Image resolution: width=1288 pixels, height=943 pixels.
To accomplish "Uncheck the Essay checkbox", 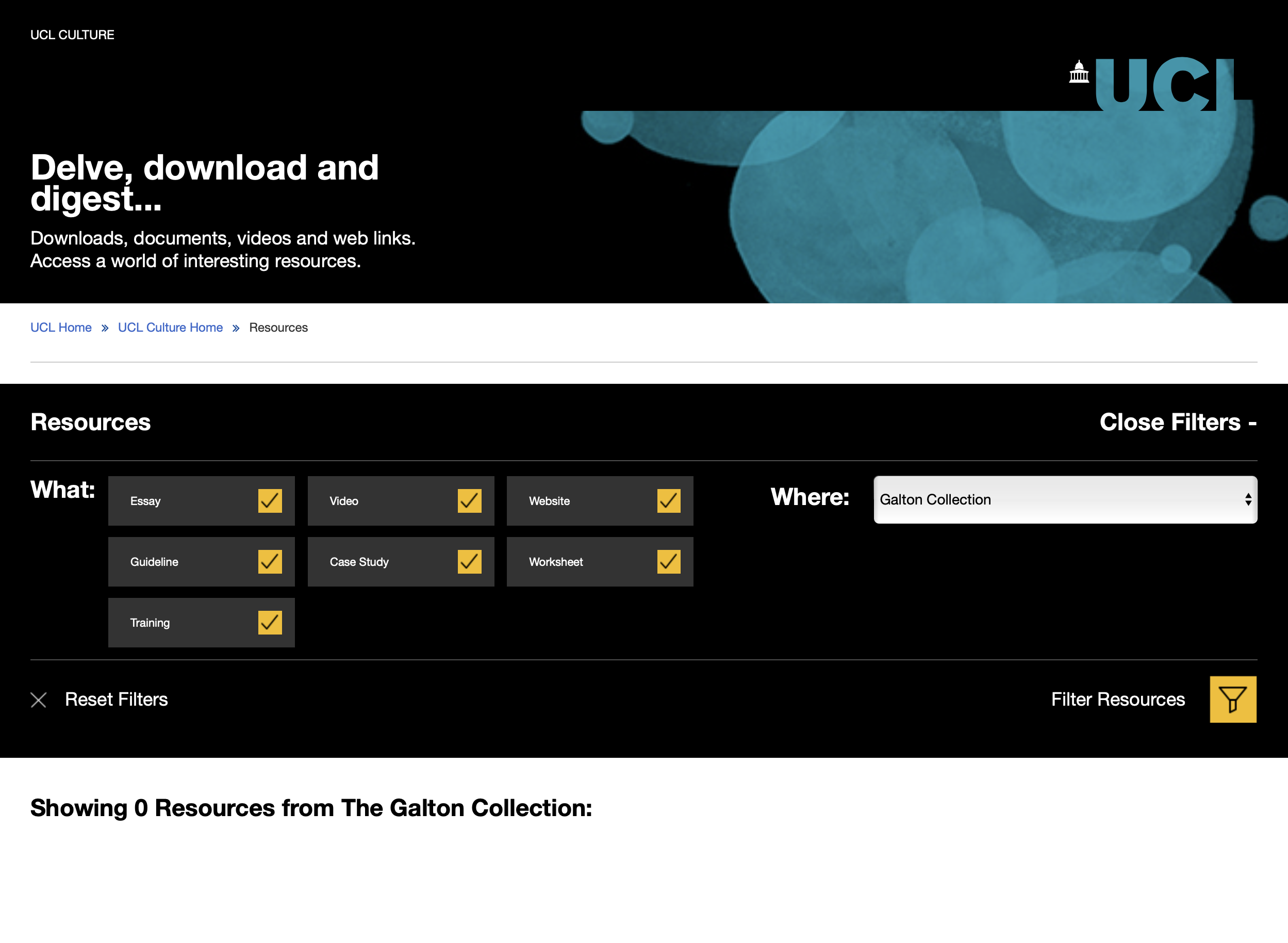I will tap(270, 501).
